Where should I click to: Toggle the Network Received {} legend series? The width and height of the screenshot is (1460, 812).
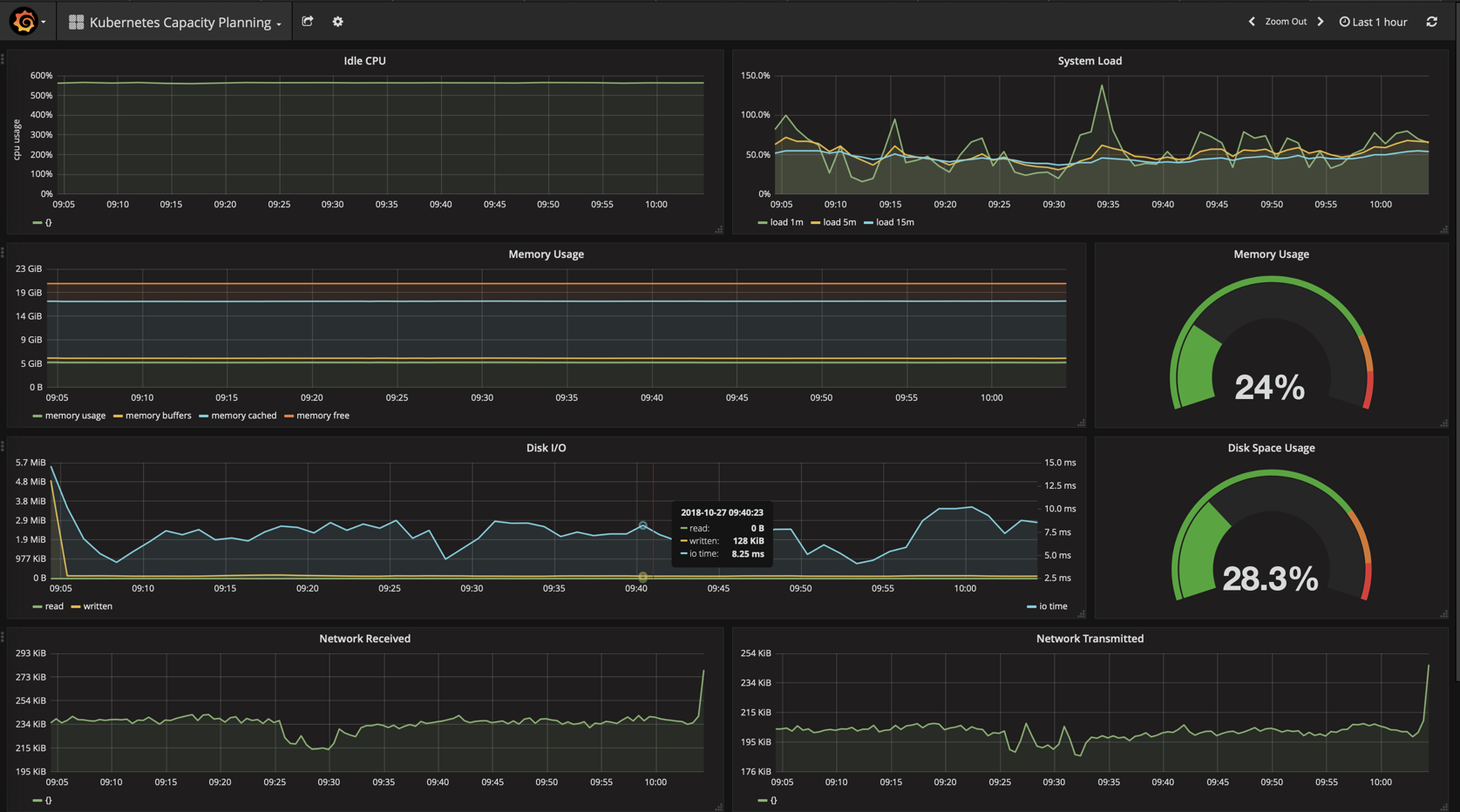[48, 801]
